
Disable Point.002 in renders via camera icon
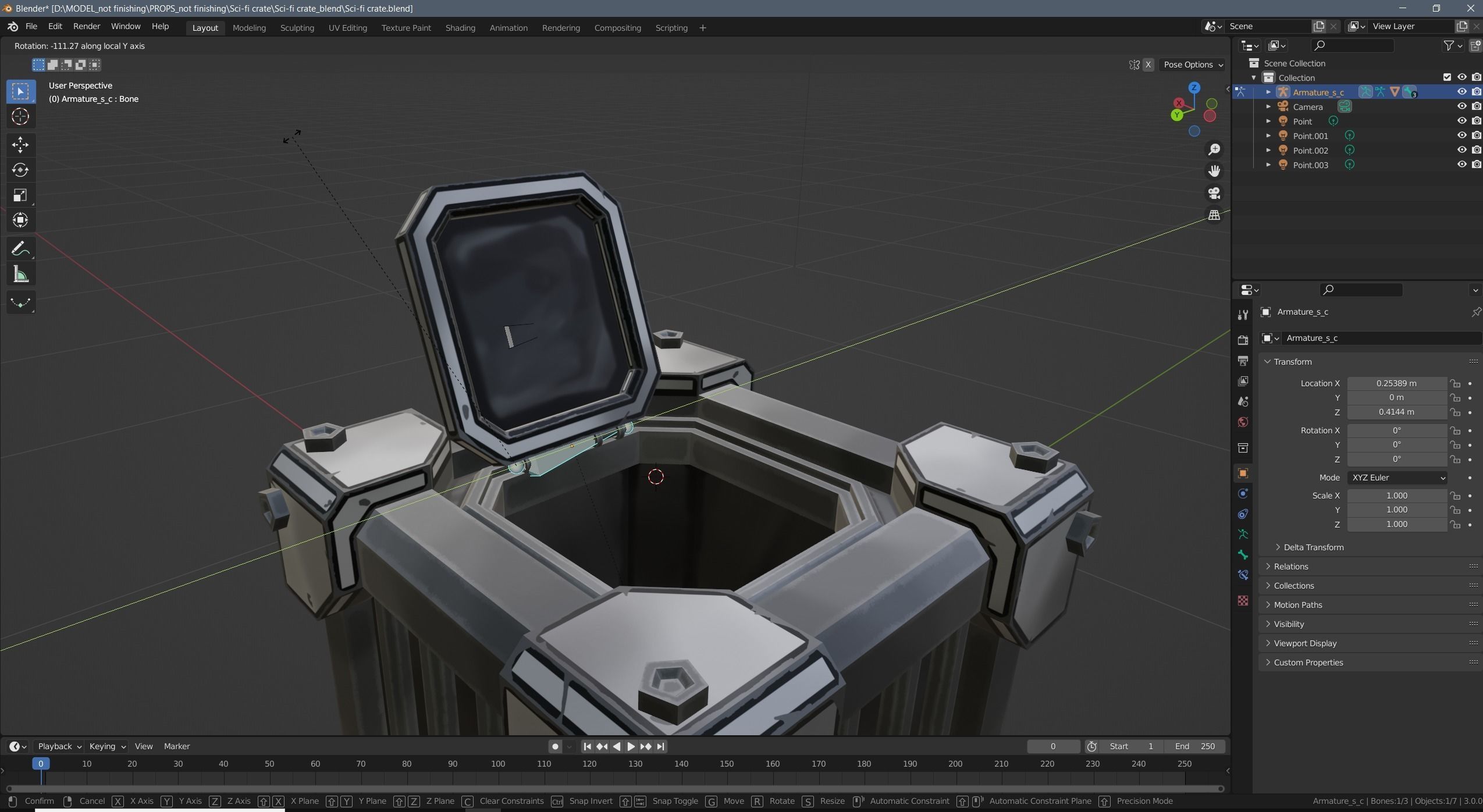click(x=1476, y=150)
